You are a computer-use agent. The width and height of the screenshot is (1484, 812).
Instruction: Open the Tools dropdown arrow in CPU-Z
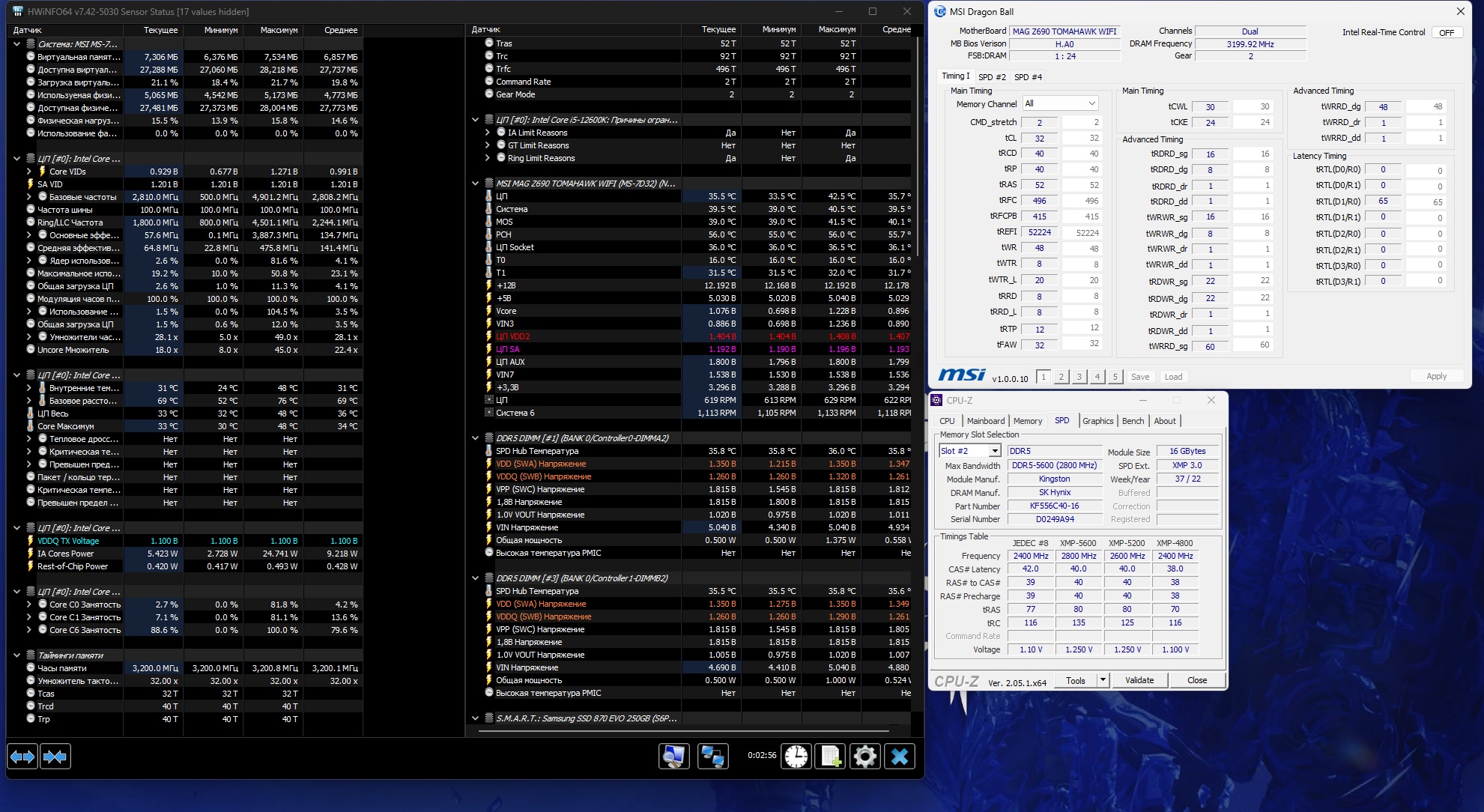click(x=1103, y=680)
